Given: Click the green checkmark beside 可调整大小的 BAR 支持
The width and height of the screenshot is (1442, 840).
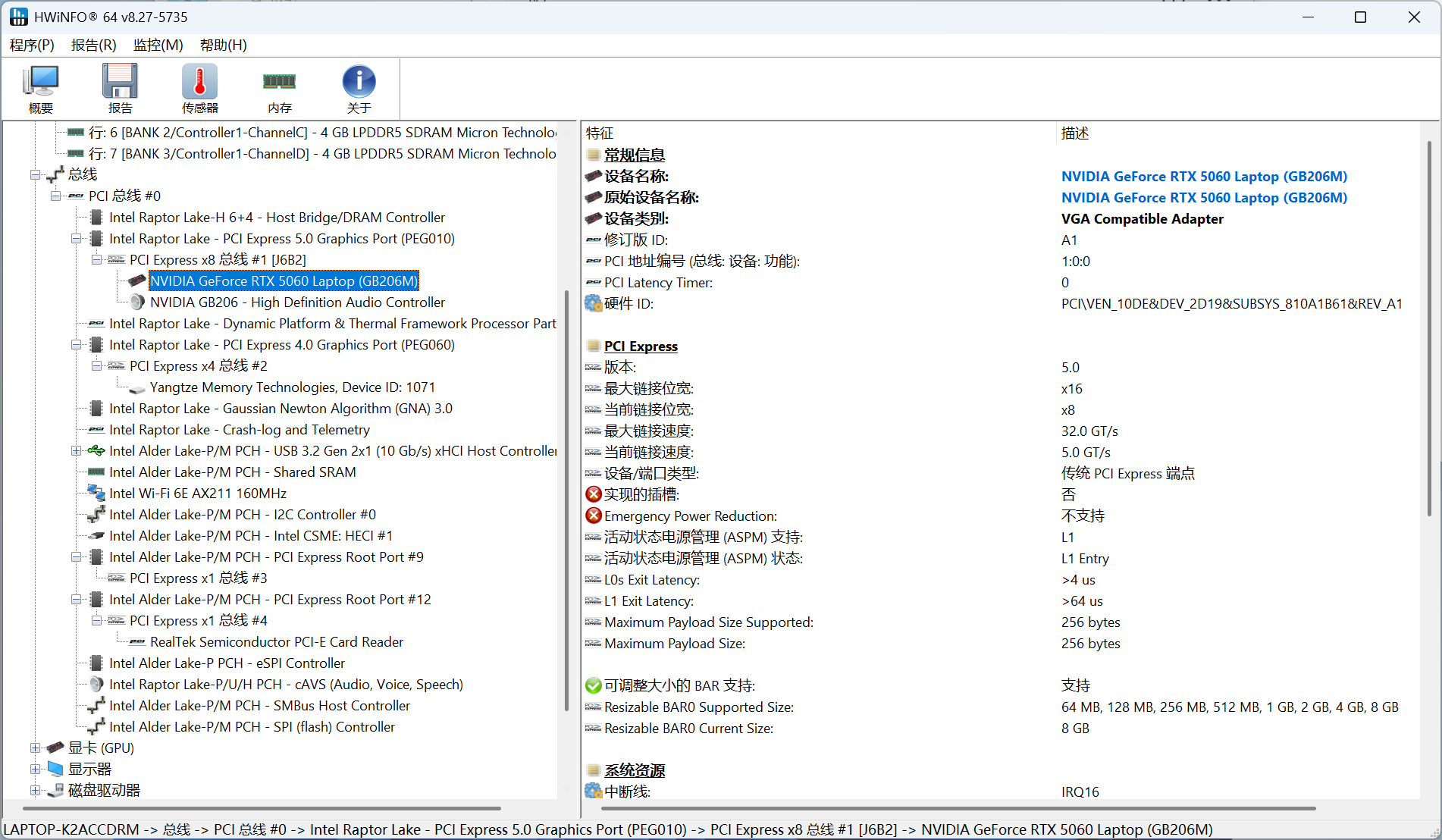Looking at the screenshot, I should point(594,686).
